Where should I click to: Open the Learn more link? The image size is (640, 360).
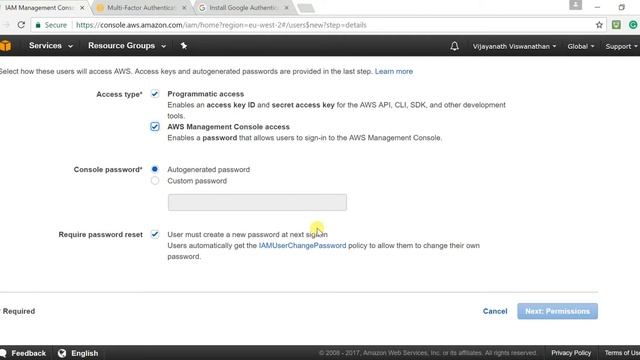point(394,71)
